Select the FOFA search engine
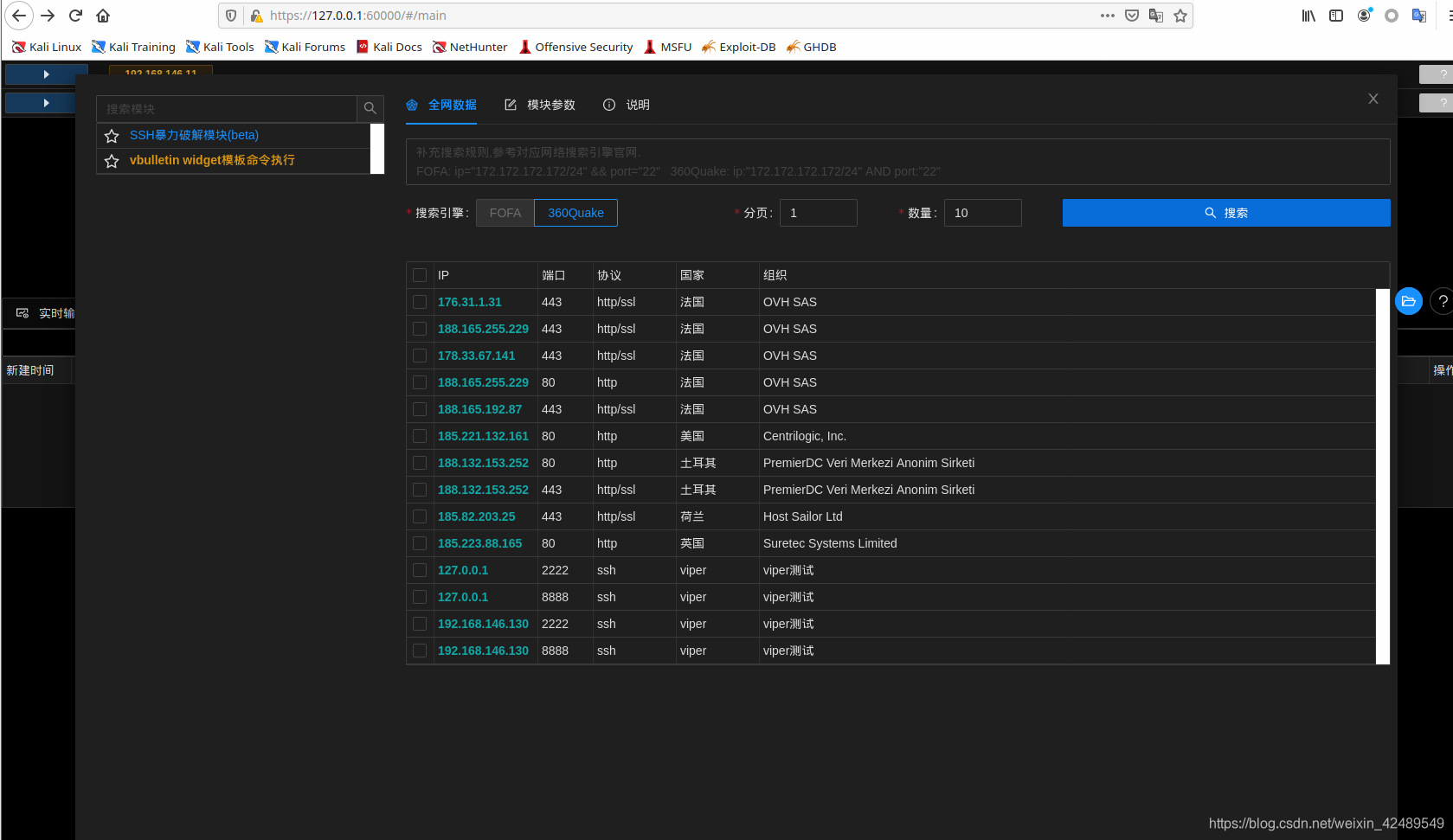The width and height of the screenshot is (1453, 840). (505, 213)
